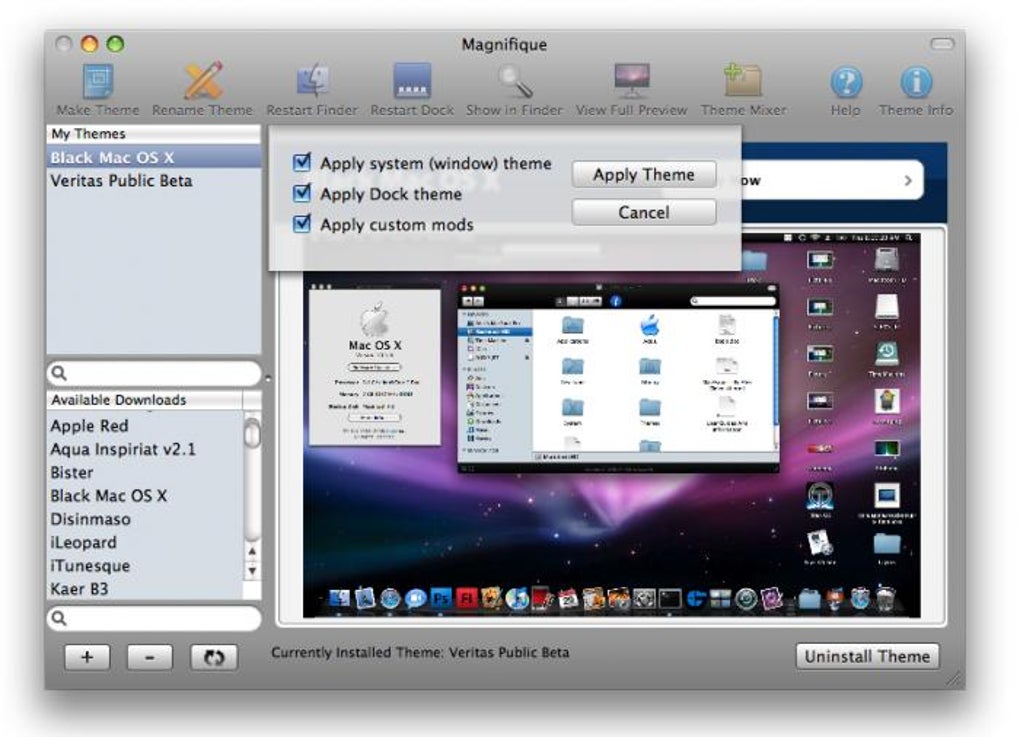Choose Aqua Inspiriat v2.1 download
Screen dimensions: 1020x737
point(144,449)
